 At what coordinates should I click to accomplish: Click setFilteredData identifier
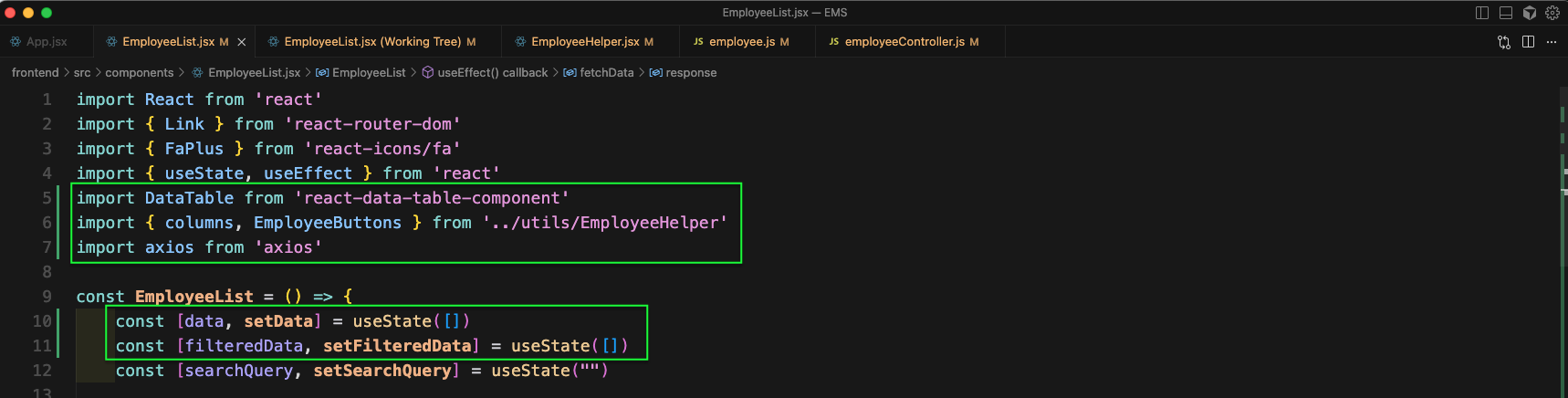pos(397,346)
